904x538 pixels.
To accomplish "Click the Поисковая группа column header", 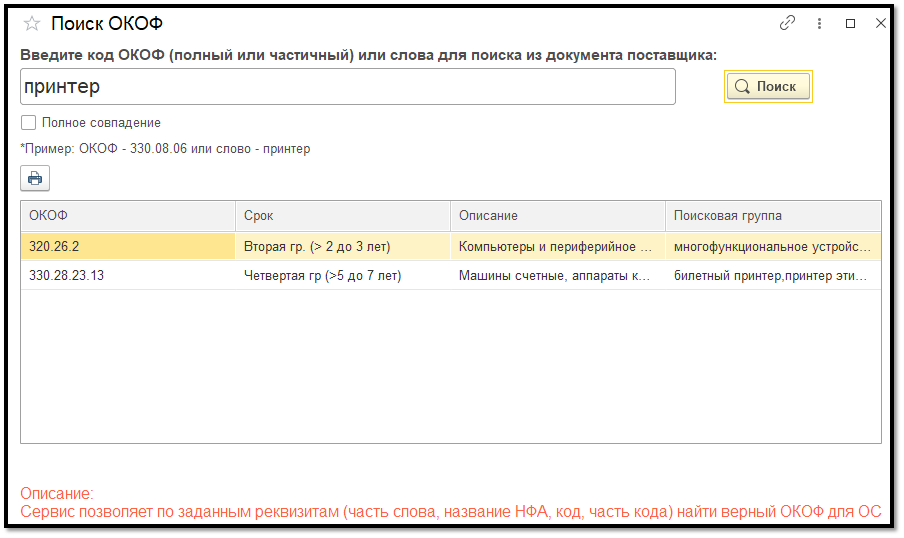I will [773, 216].
